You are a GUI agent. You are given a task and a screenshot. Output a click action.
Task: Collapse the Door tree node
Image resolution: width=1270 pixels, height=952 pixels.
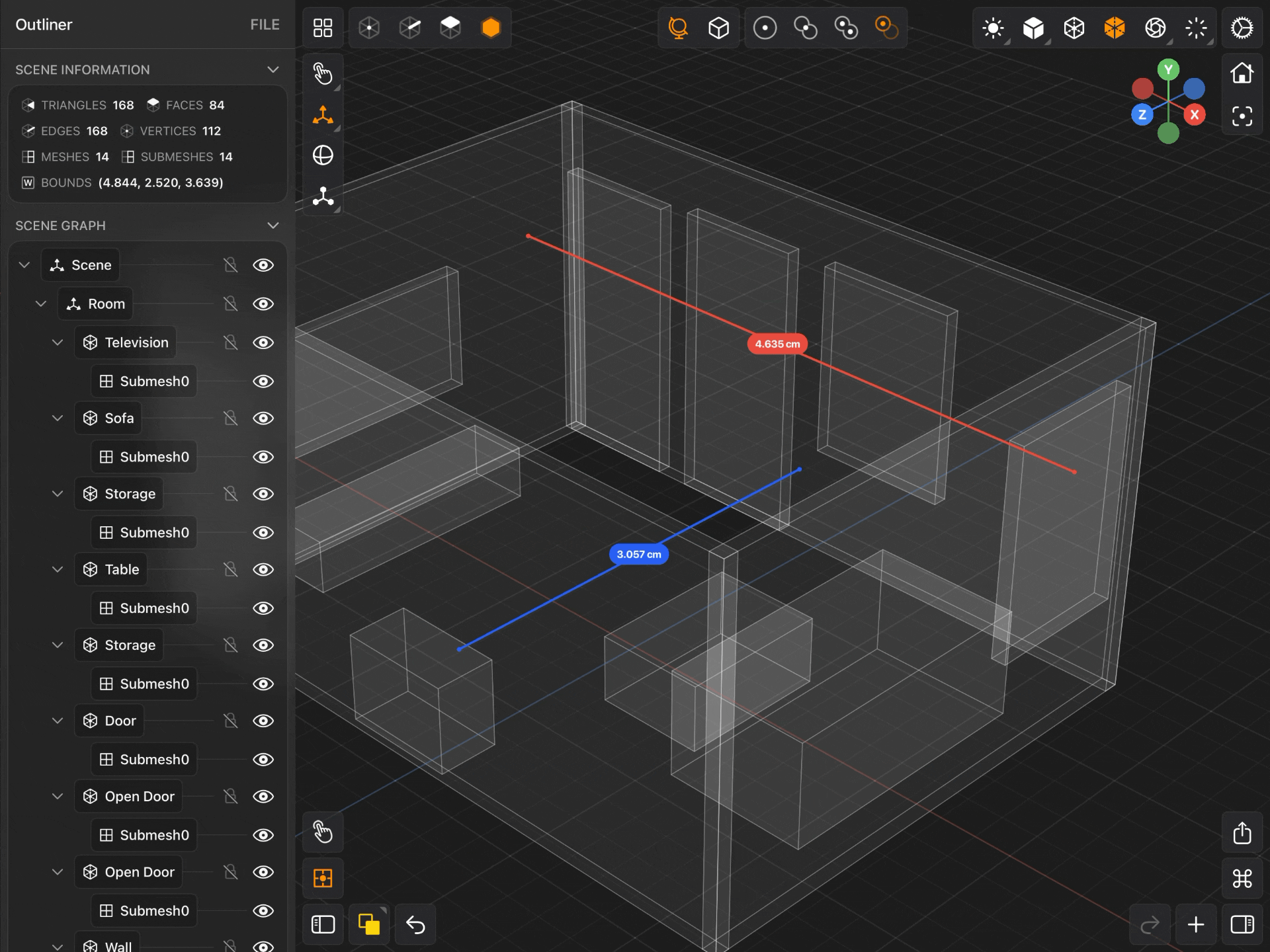tap(58, 721)
